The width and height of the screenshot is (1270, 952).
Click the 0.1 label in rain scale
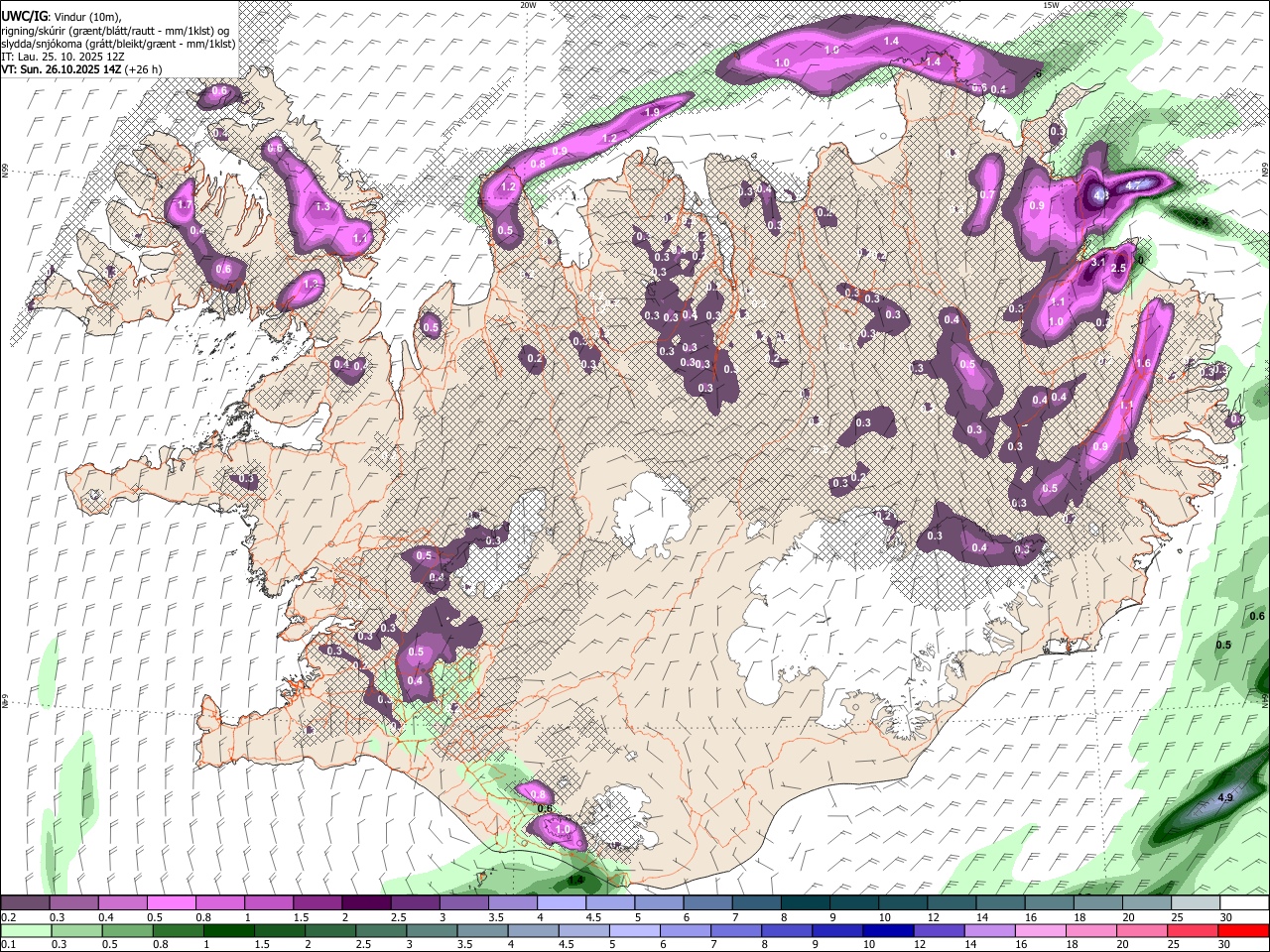(10, 945)
